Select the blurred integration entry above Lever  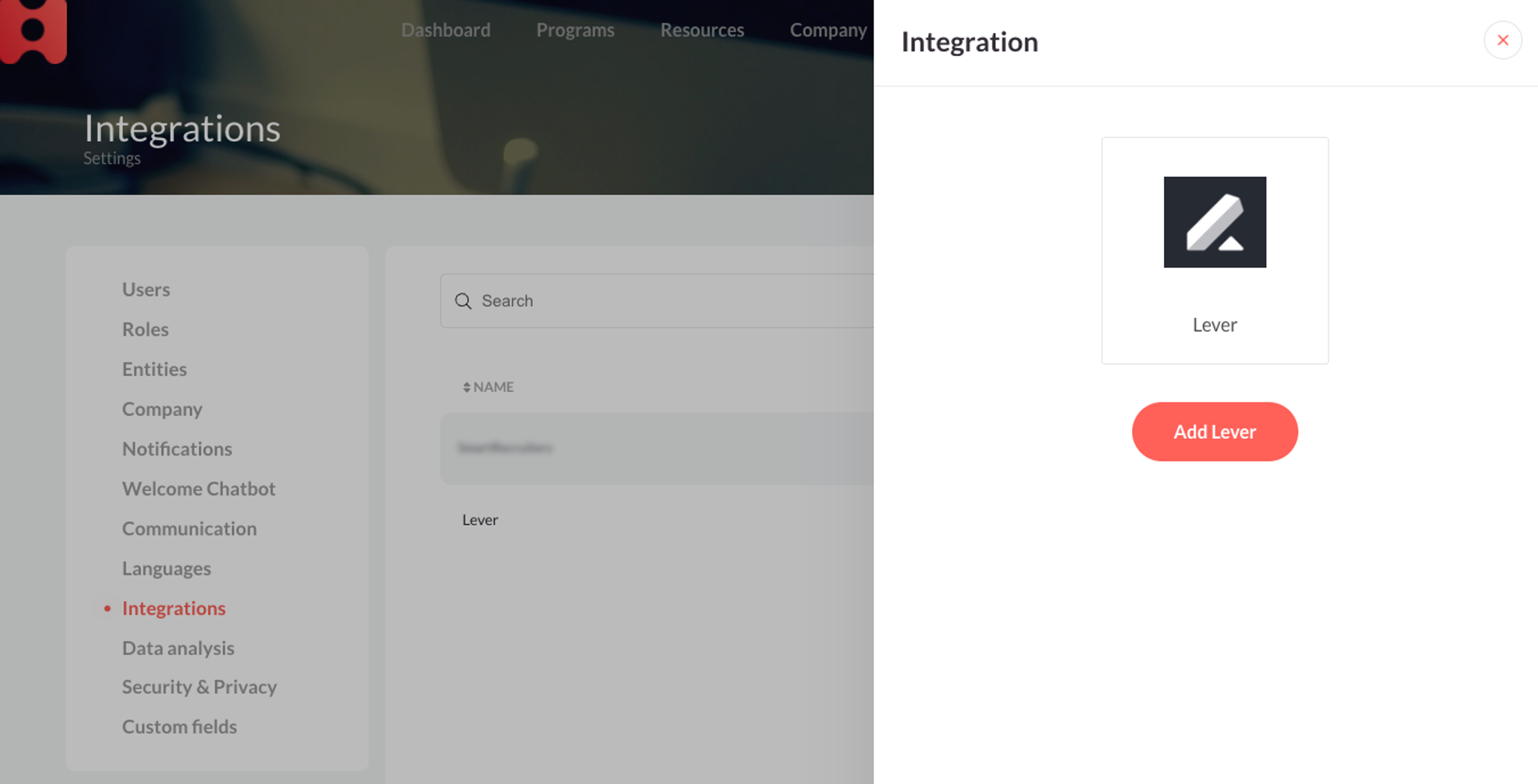pyautogui.click(x=505, y=448)
